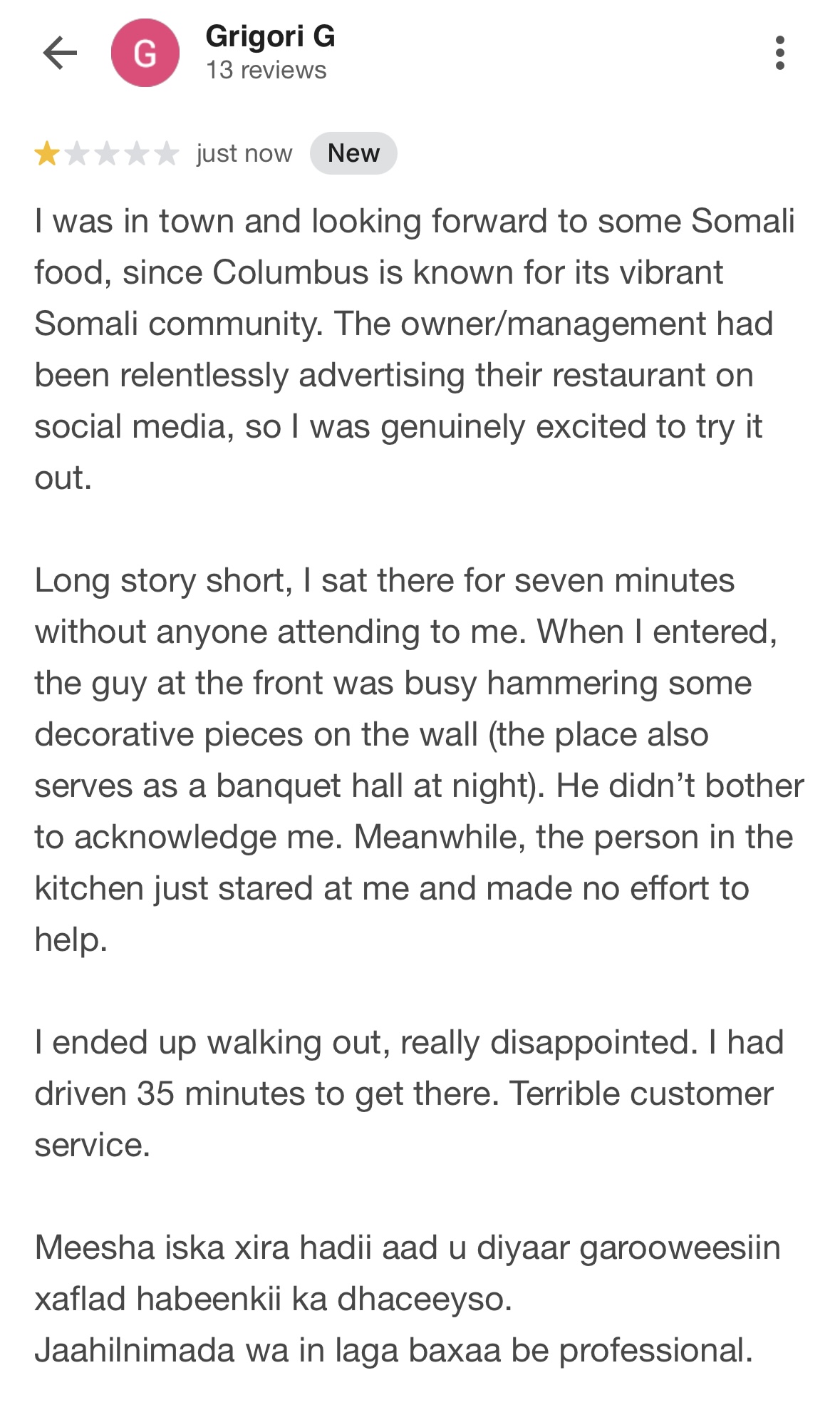Tap the pink G profile avatar
The image size is (840, 1405).
[x=145, y=53]
